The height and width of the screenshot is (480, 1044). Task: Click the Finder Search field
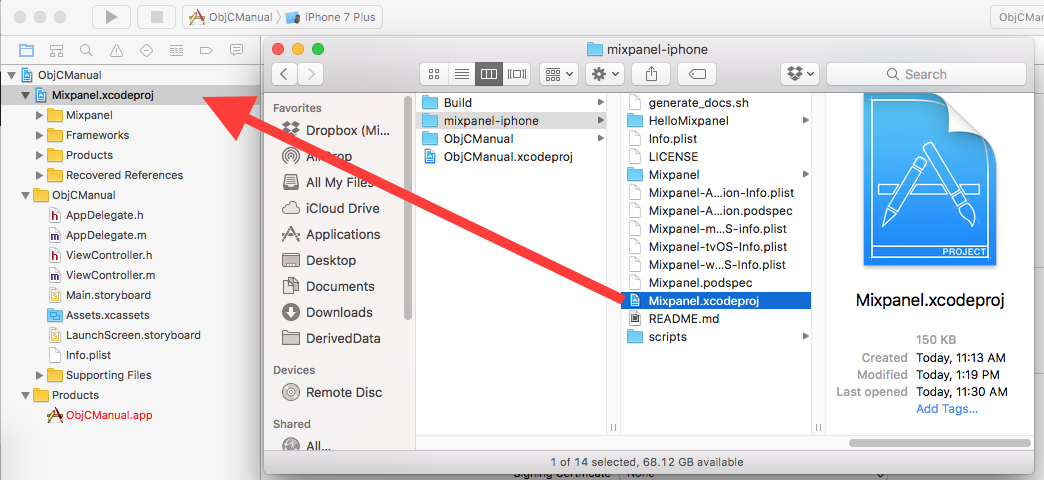pos(926,74)
